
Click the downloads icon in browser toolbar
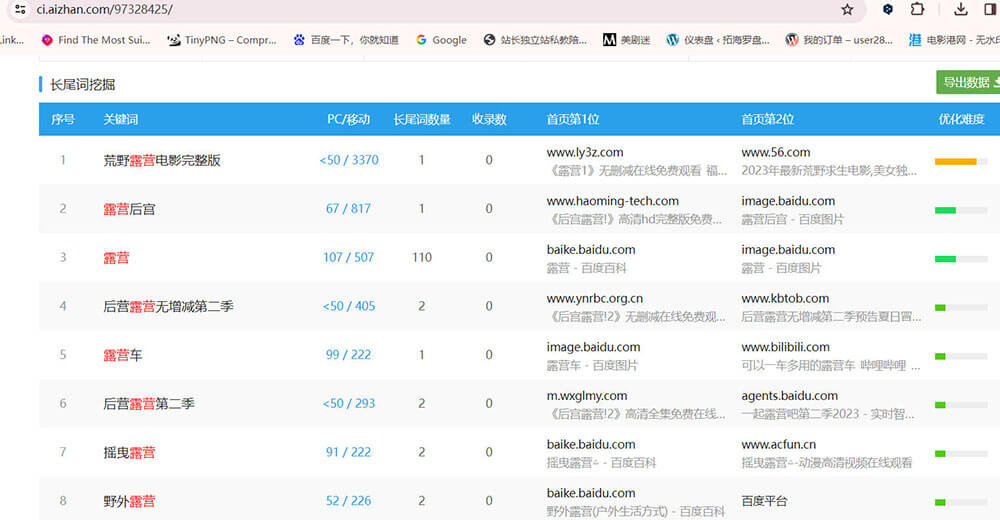click(961, 10)
